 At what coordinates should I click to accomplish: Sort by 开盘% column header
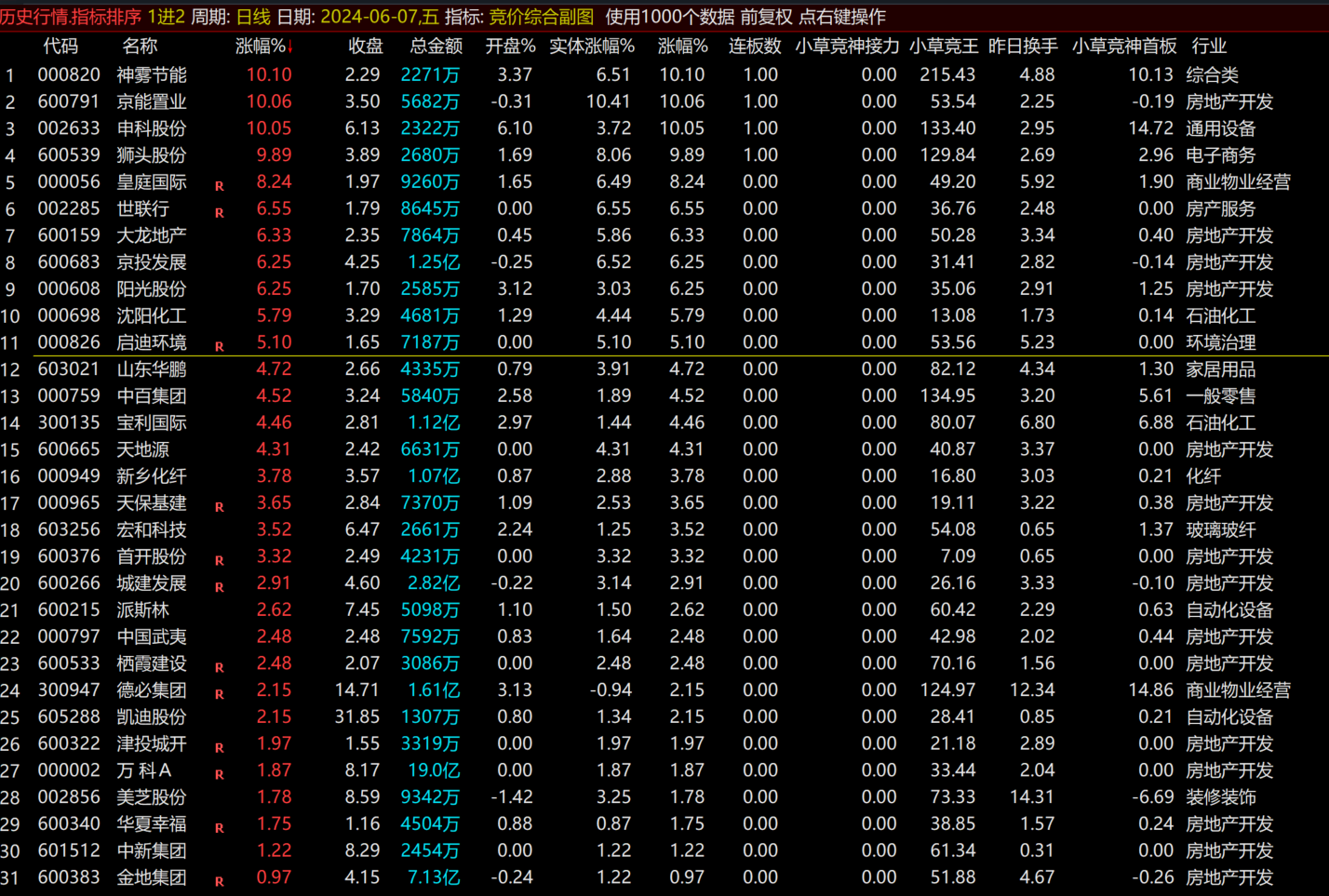510,47
